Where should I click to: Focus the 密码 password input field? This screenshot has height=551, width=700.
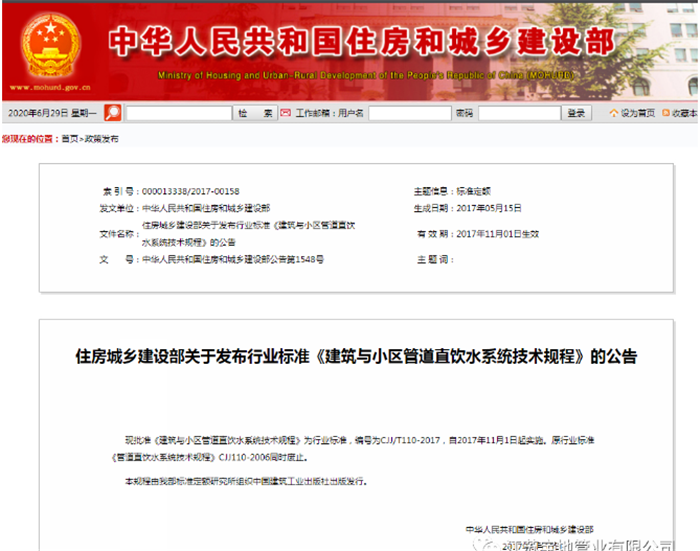519,113
